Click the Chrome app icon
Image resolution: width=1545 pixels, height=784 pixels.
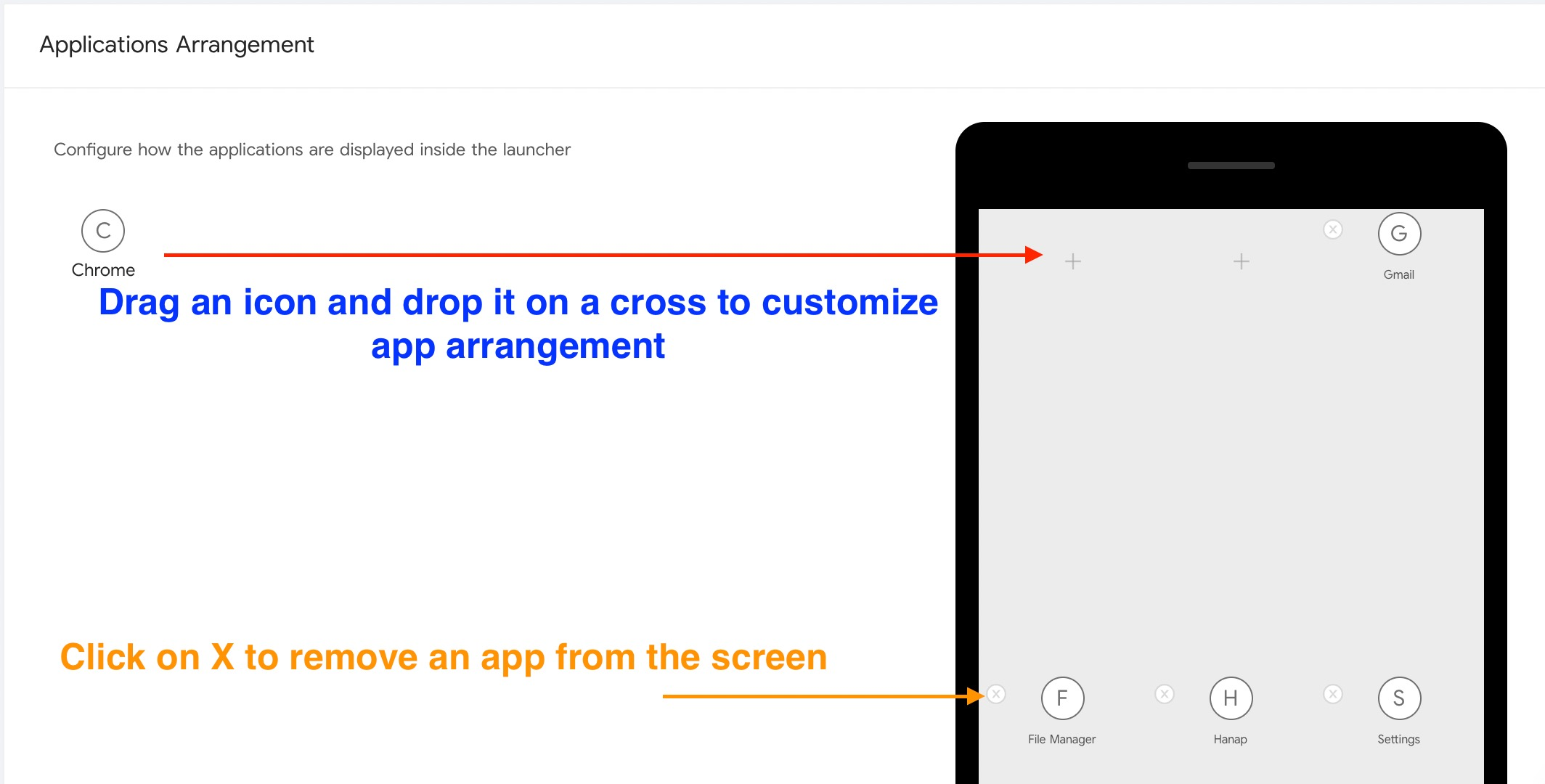pyautogui.click(x=103, y=231)
